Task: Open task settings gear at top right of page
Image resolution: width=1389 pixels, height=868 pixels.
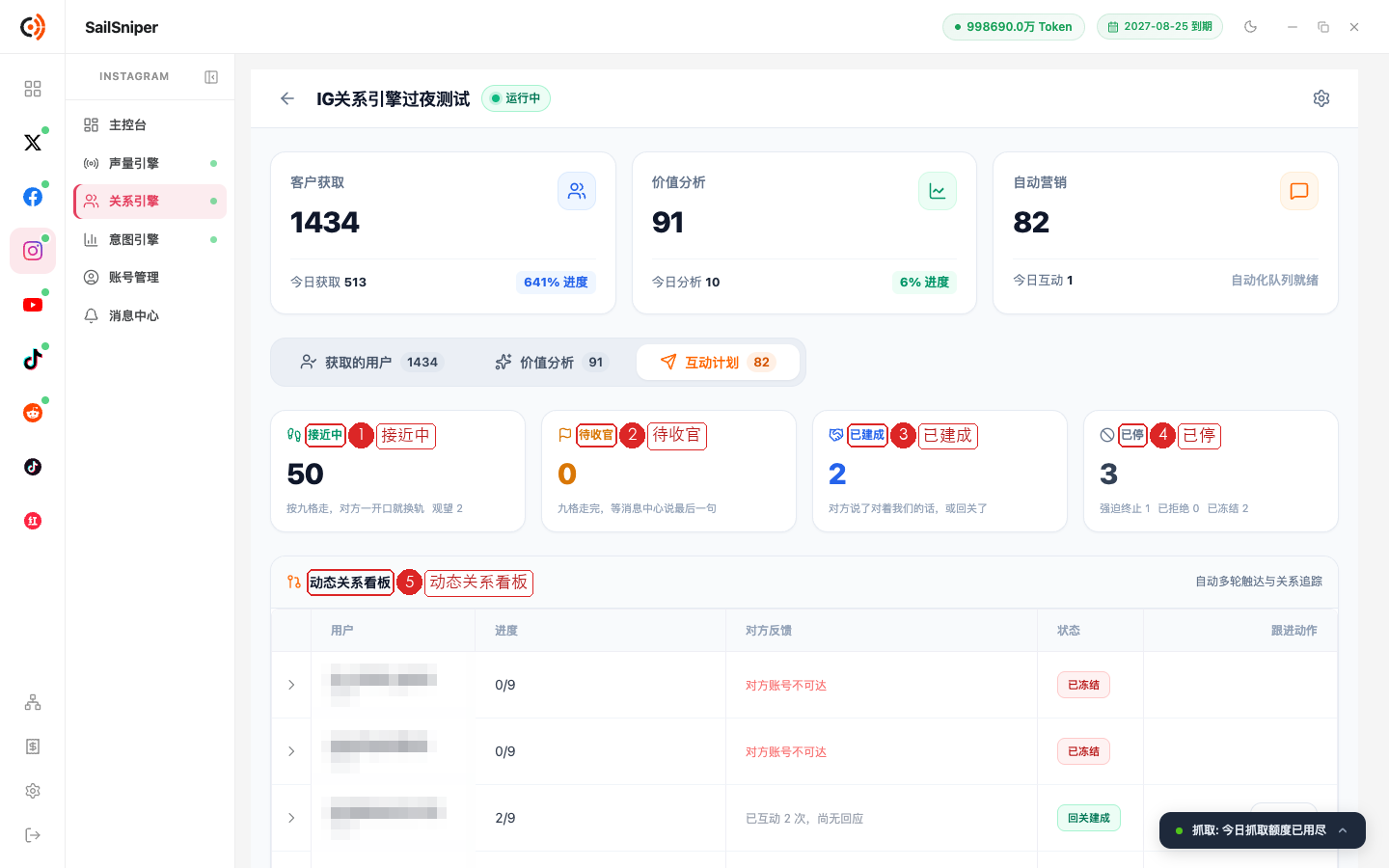Action: [1321, 98]
